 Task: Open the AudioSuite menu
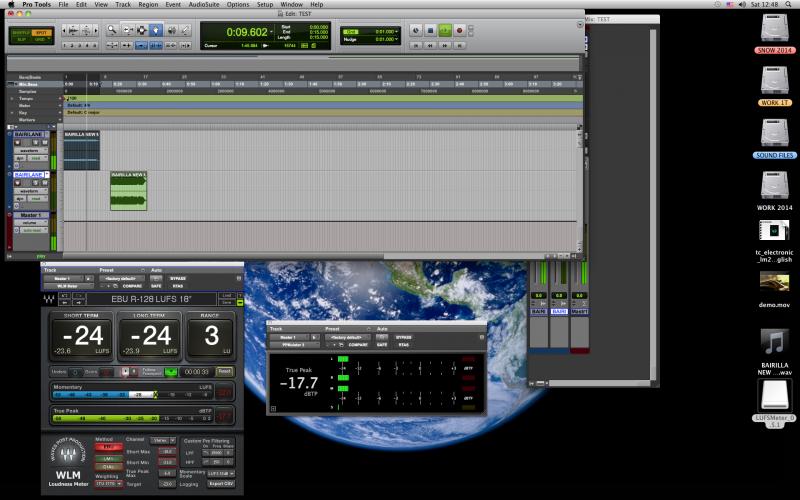click(205, 5)
